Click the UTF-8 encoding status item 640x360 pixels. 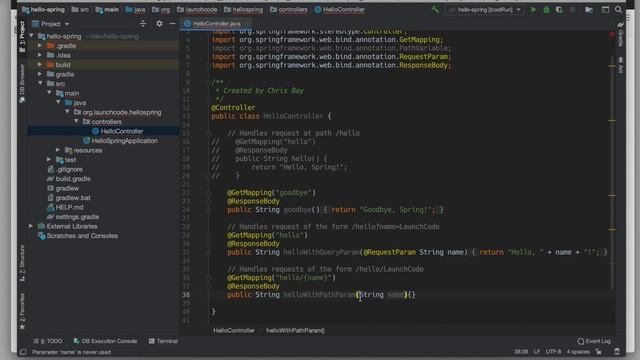[553, 352]
